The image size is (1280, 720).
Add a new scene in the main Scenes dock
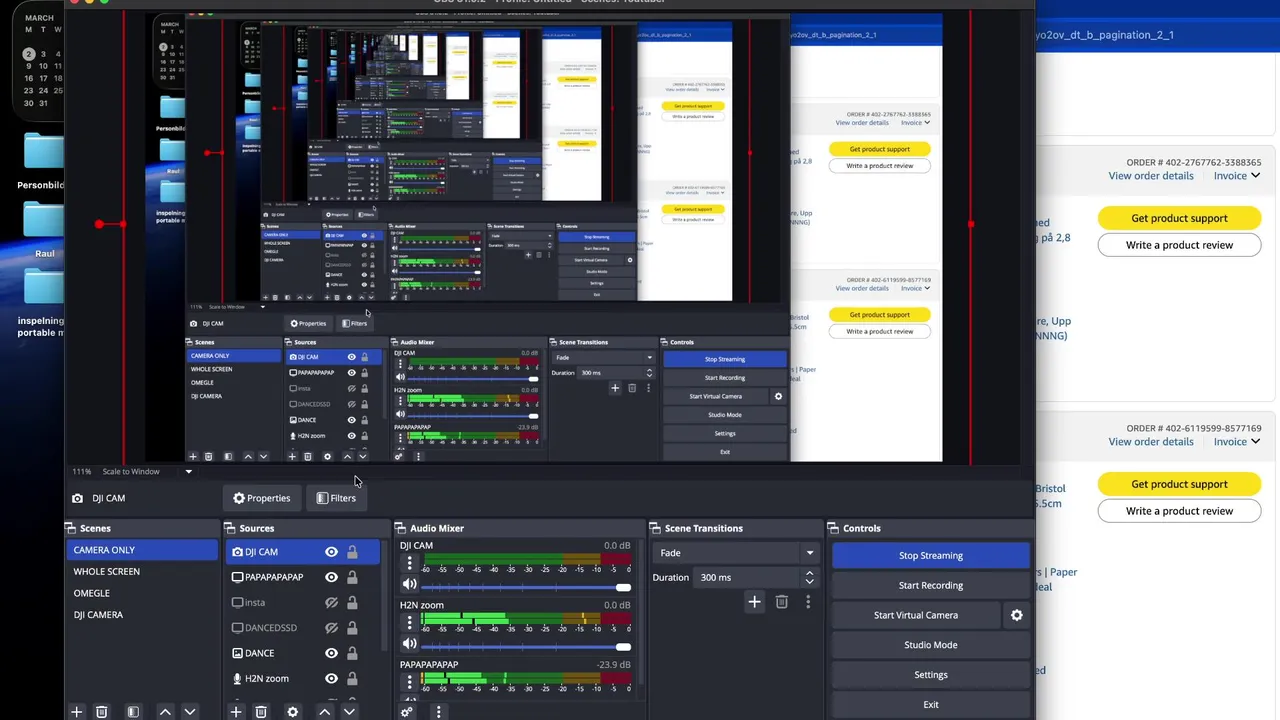pos(76,712)
